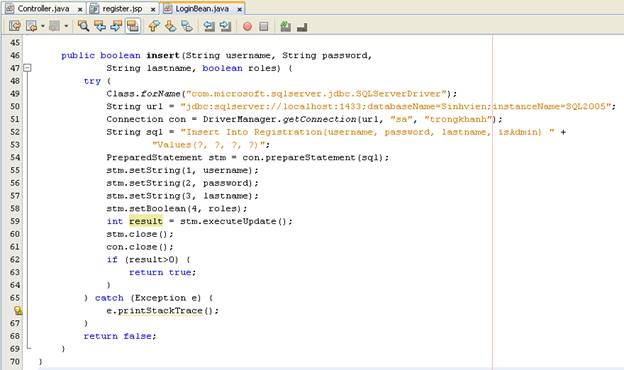Click Find Next Occurrence icon
The image size is (624, 370).
(116, 26)
